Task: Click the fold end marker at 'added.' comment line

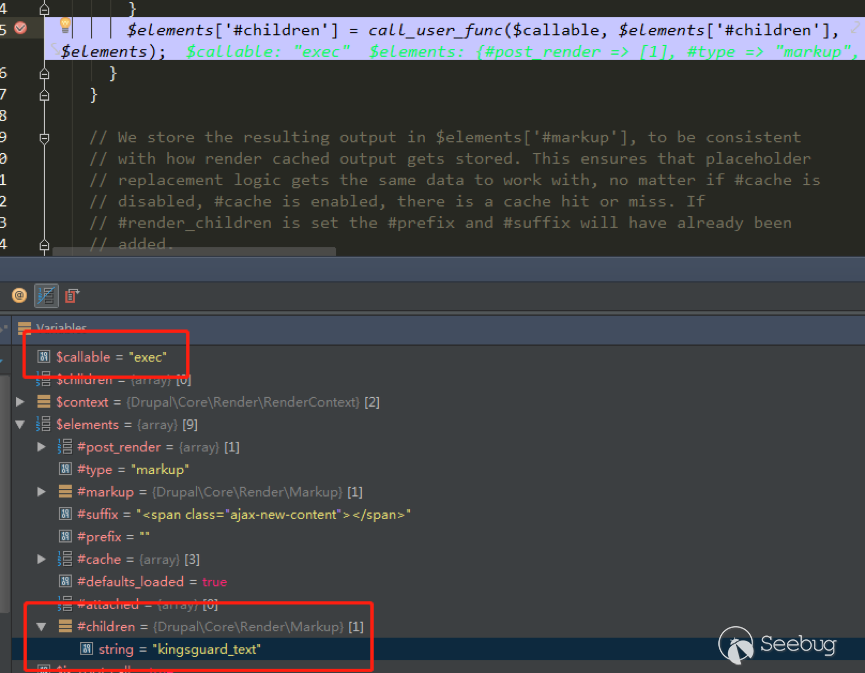Action: click(45, 245)
